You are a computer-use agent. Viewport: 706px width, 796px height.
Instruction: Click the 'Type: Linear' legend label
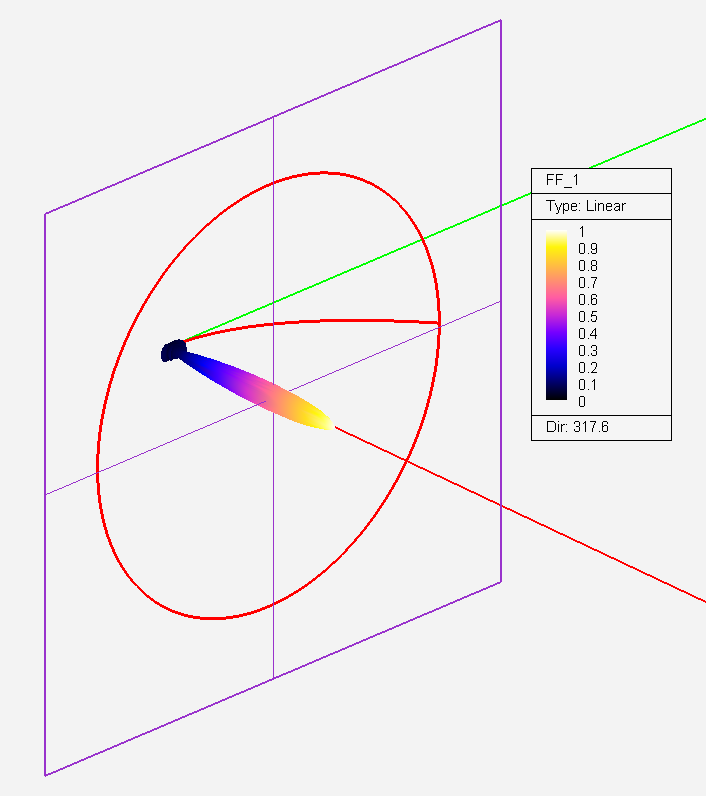coord(586,206)
